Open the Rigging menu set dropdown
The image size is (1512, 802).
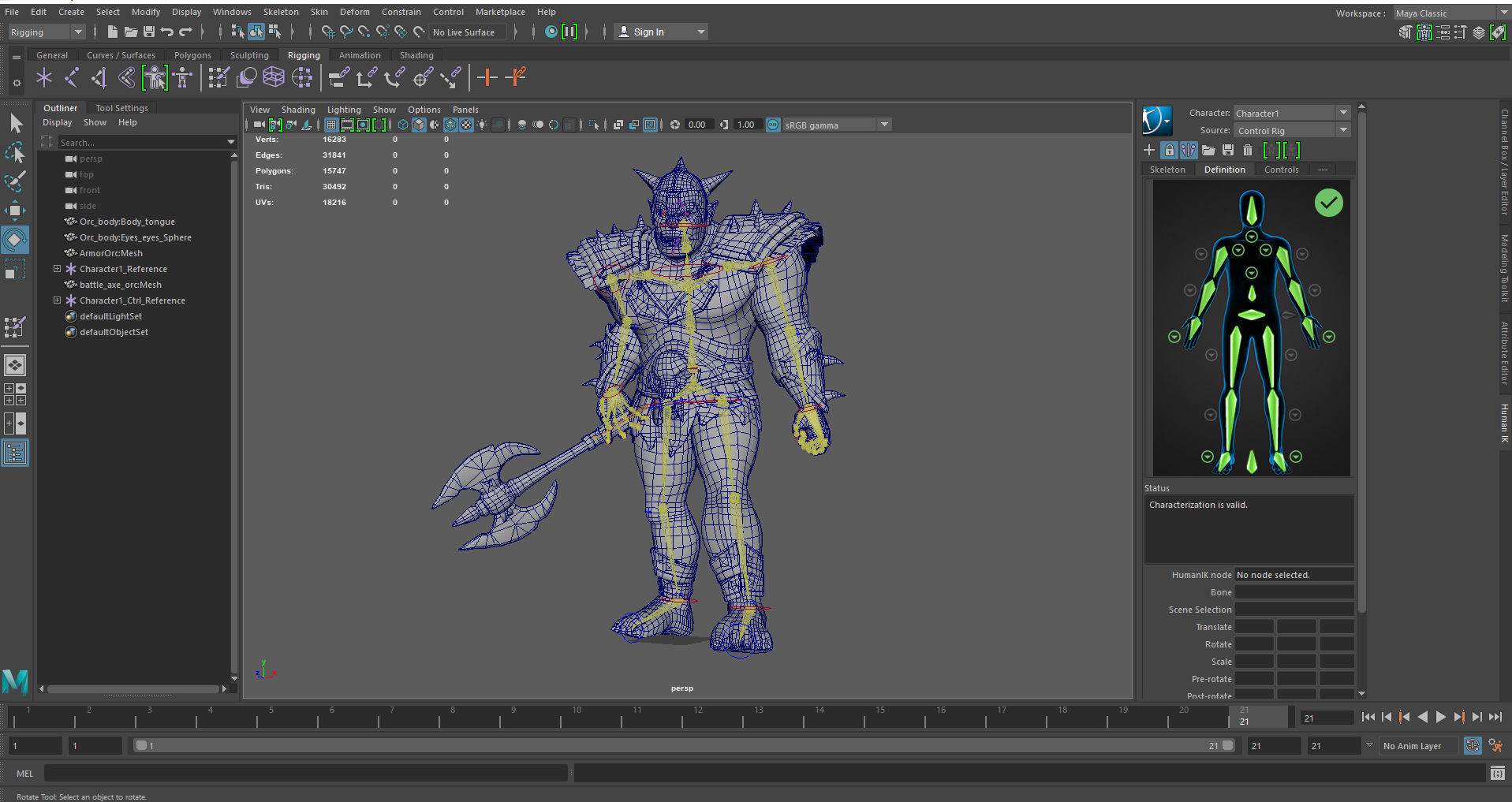pyautogui.click(x=46, y=32)
